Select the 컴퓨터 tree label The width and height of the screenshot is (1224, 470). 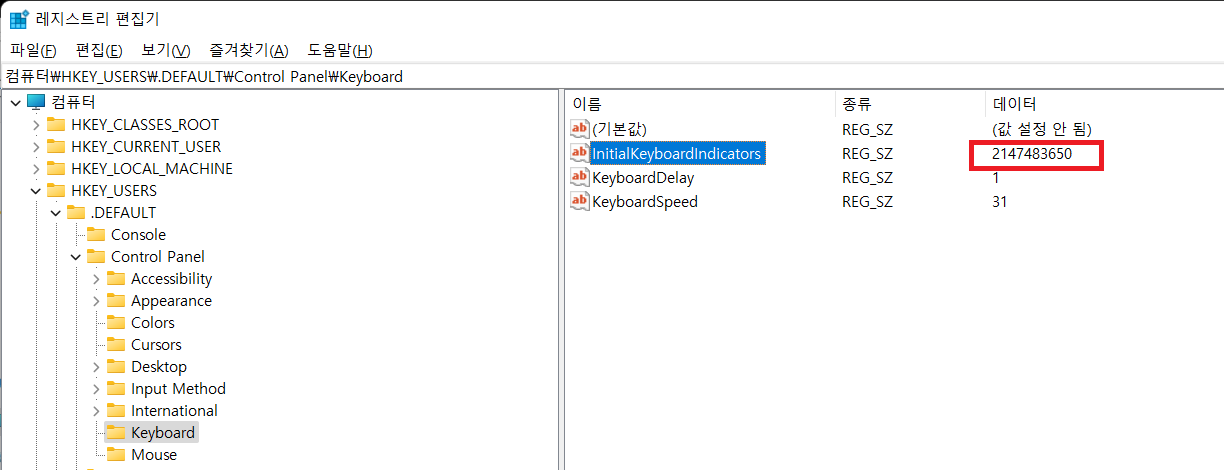coord(73,102)
